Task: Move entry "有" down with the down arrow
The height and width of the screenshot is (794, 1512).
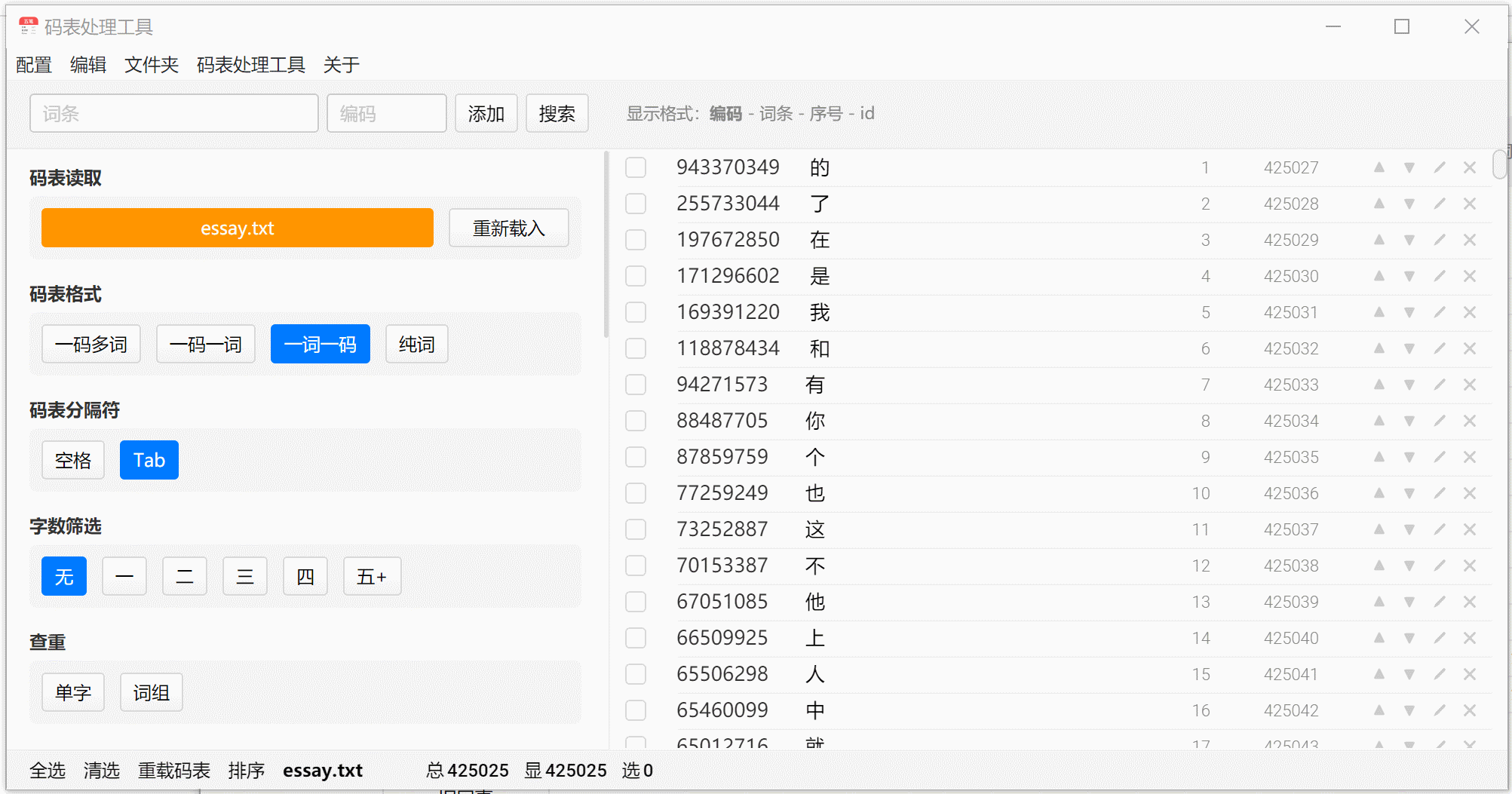Action: point(1409,385)
